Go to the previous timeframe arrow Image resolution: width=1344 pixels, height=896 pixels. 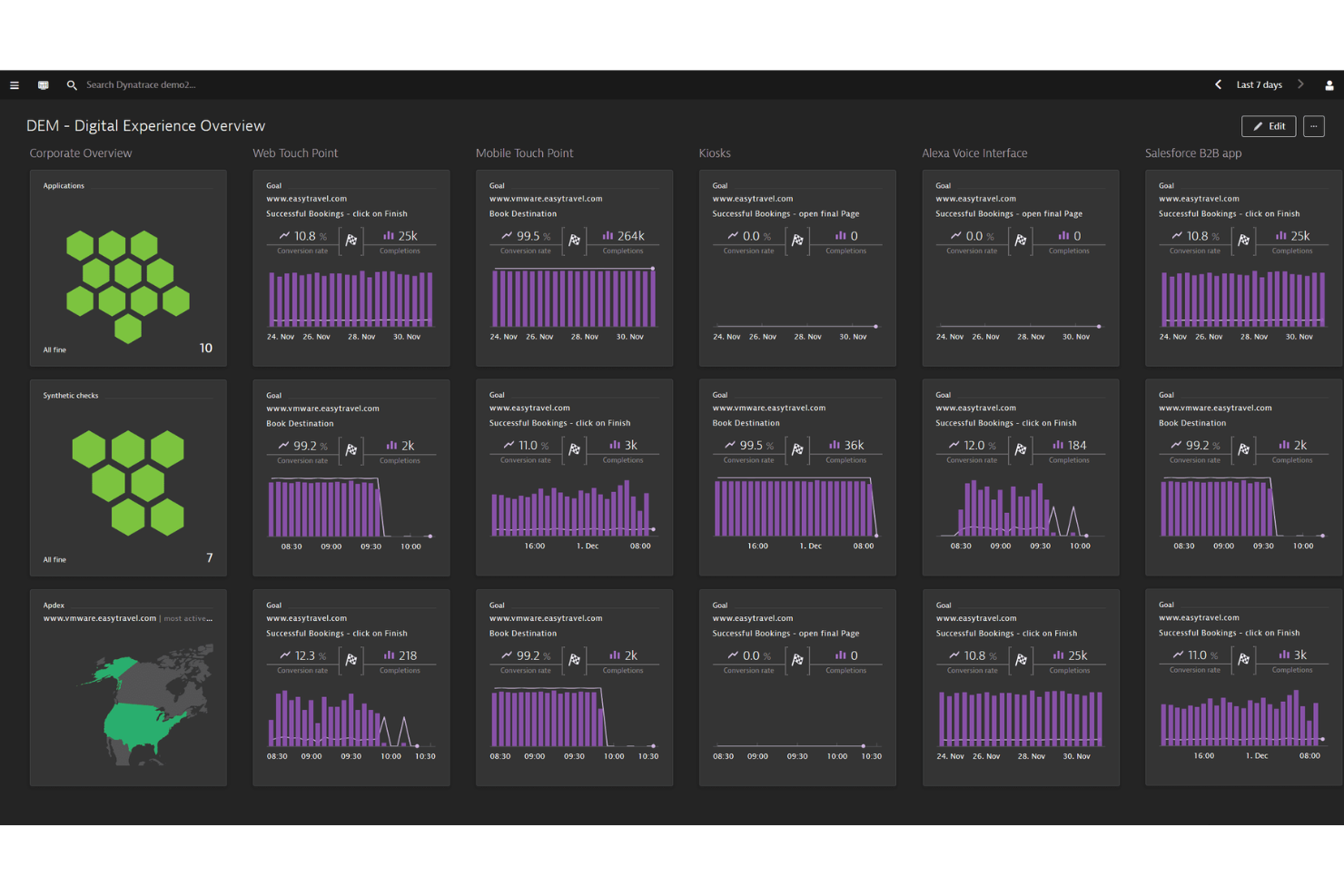1219,84
